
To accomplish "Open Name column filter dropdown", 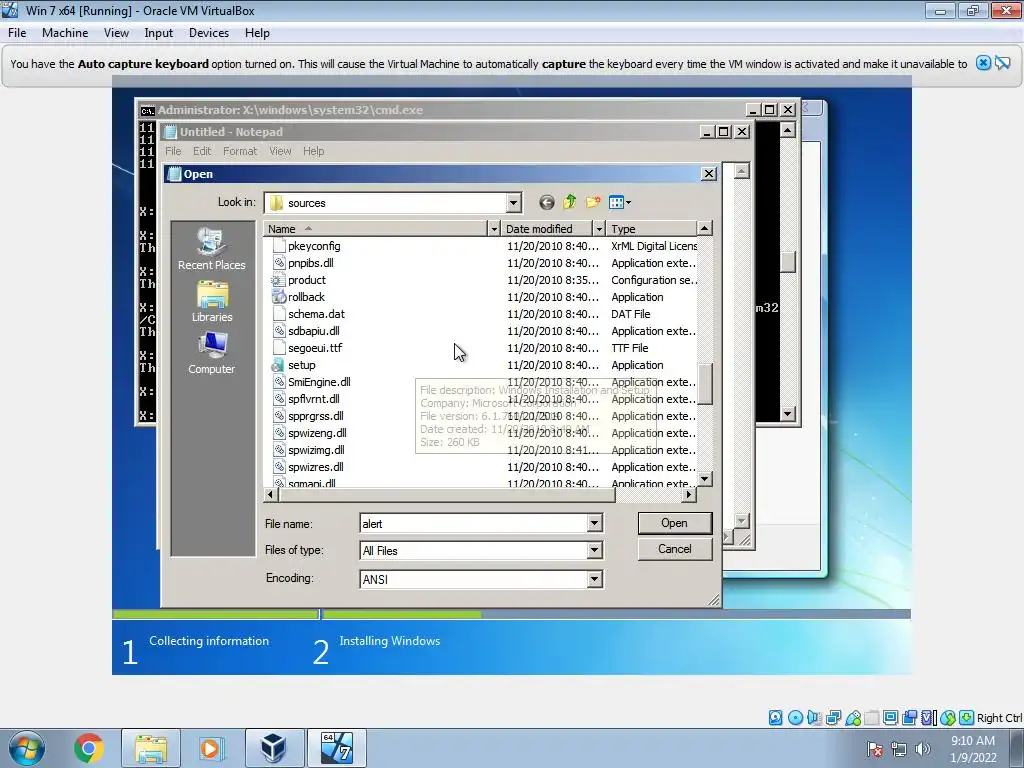I will 494,229.
